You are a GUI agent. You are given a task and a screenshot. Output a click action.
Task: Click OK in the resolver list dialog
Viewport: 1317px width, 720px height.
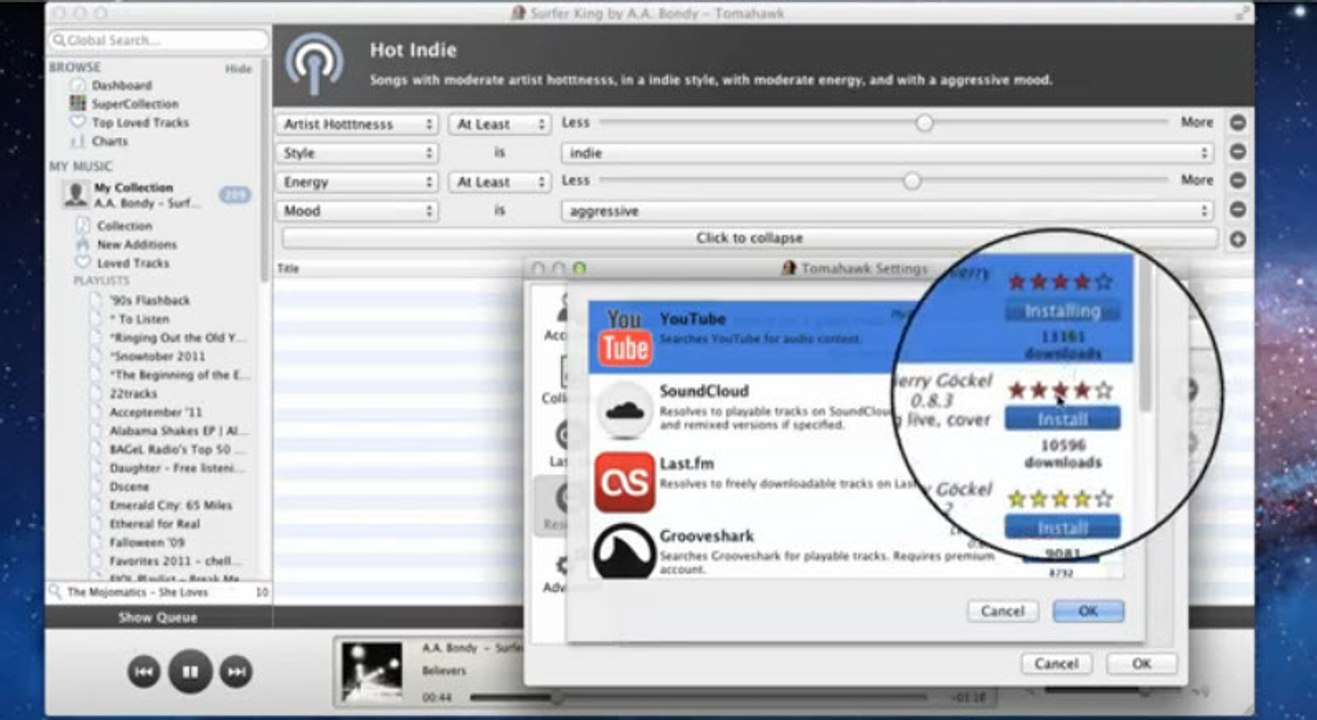click(1088, 611)
